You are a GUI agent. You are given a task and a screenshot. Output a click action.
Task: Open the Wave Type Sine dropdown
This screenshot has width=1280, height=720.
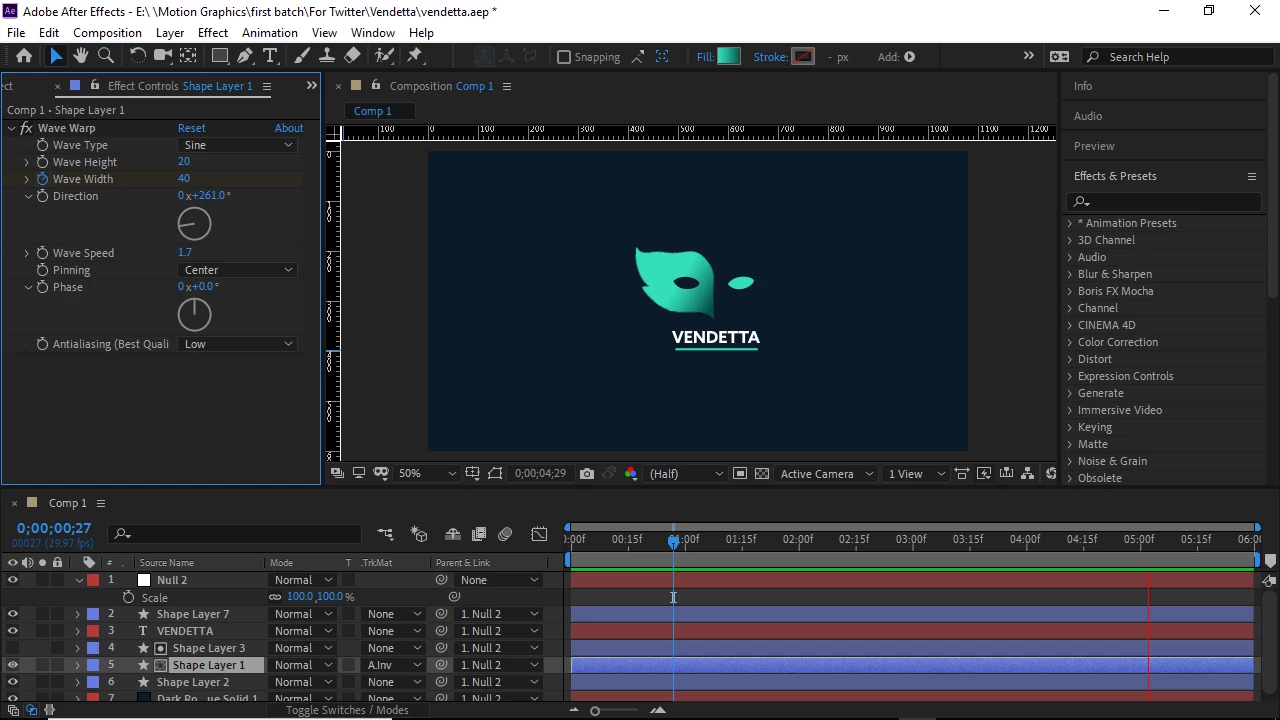click(x=237, y=145)
